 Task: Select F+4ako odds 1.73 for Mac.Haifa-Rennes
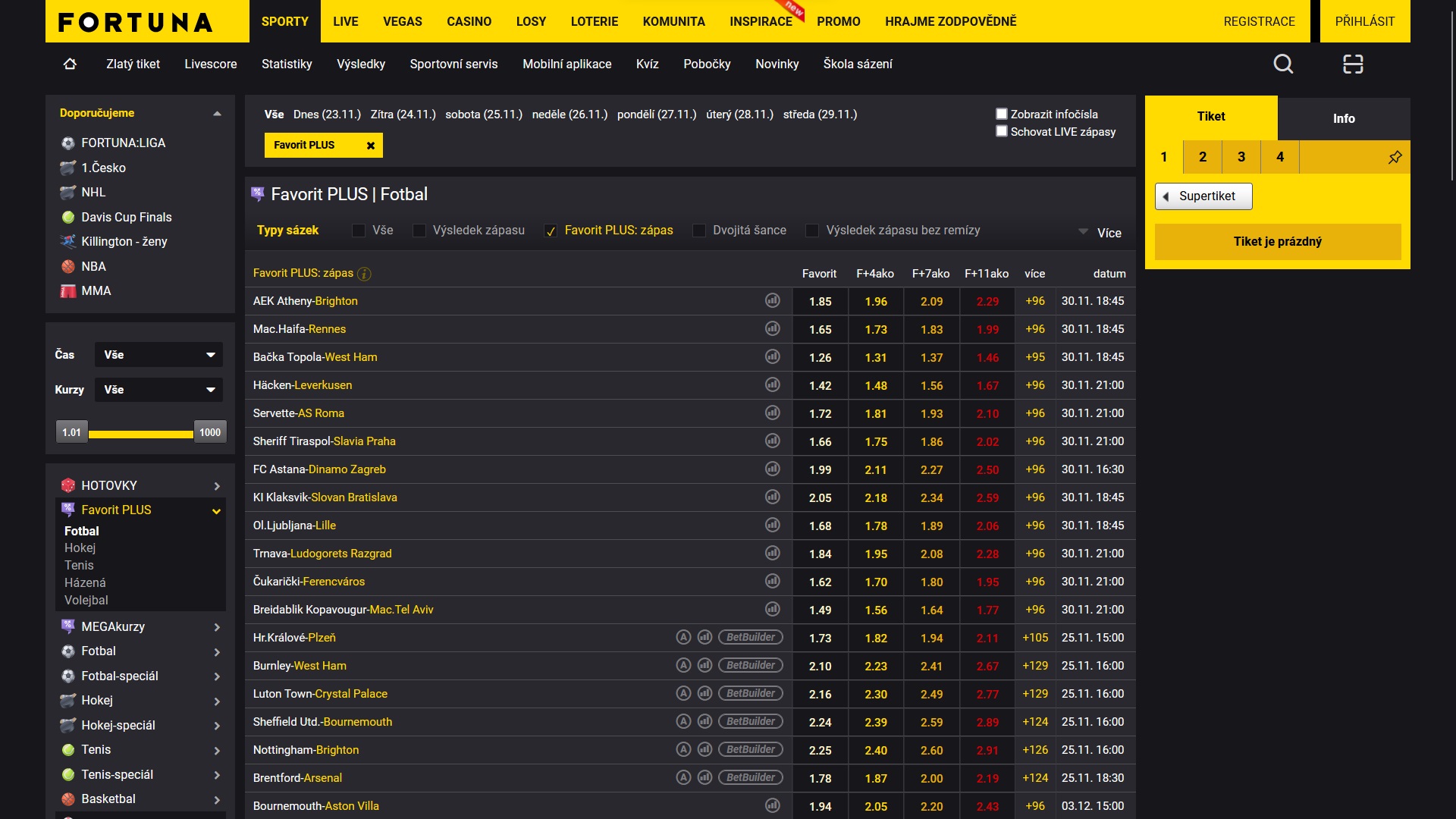click(876, 329)
